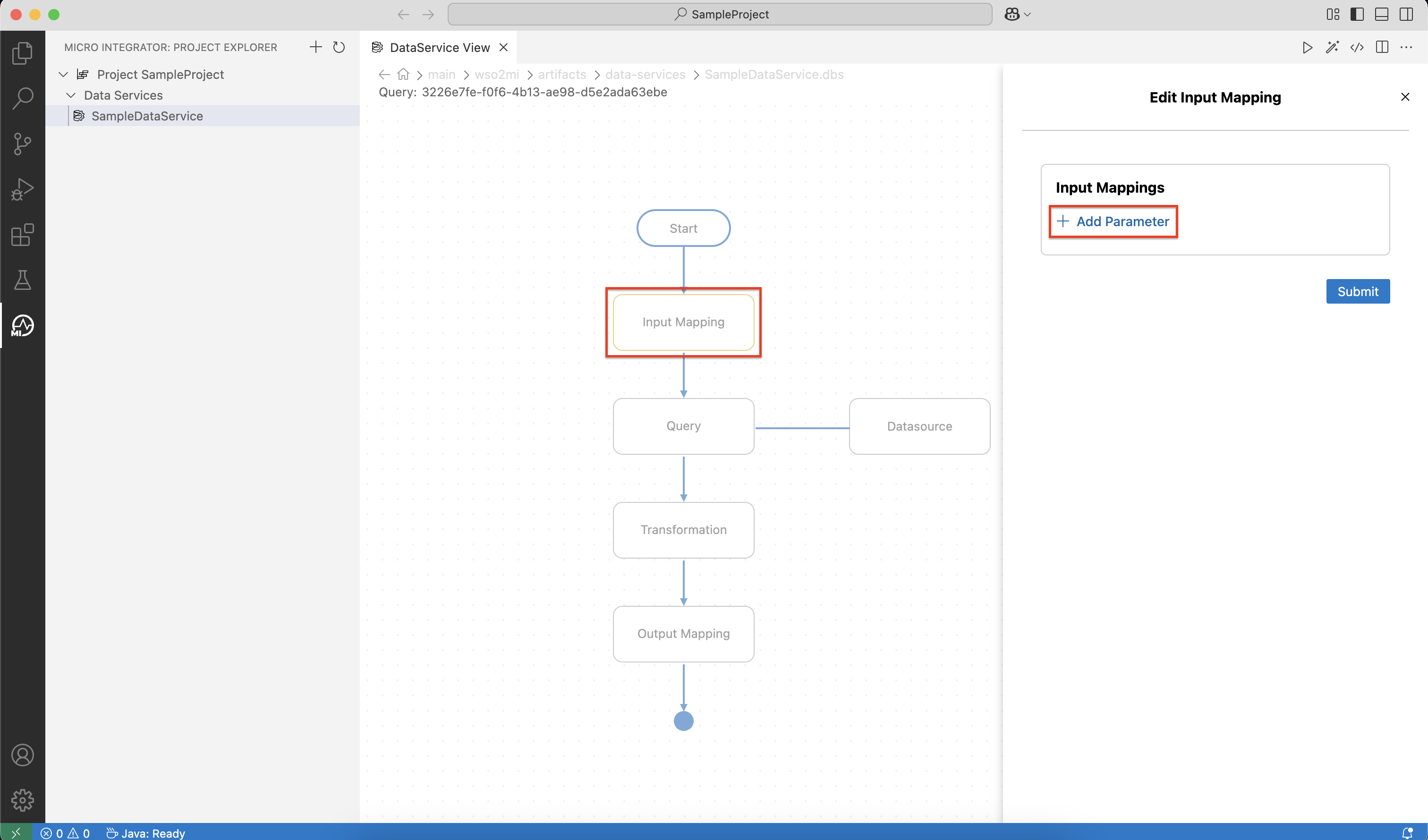1428x840 pixels.
Task: Toggle the primary side bar visibility
Action: [1357, 14]
